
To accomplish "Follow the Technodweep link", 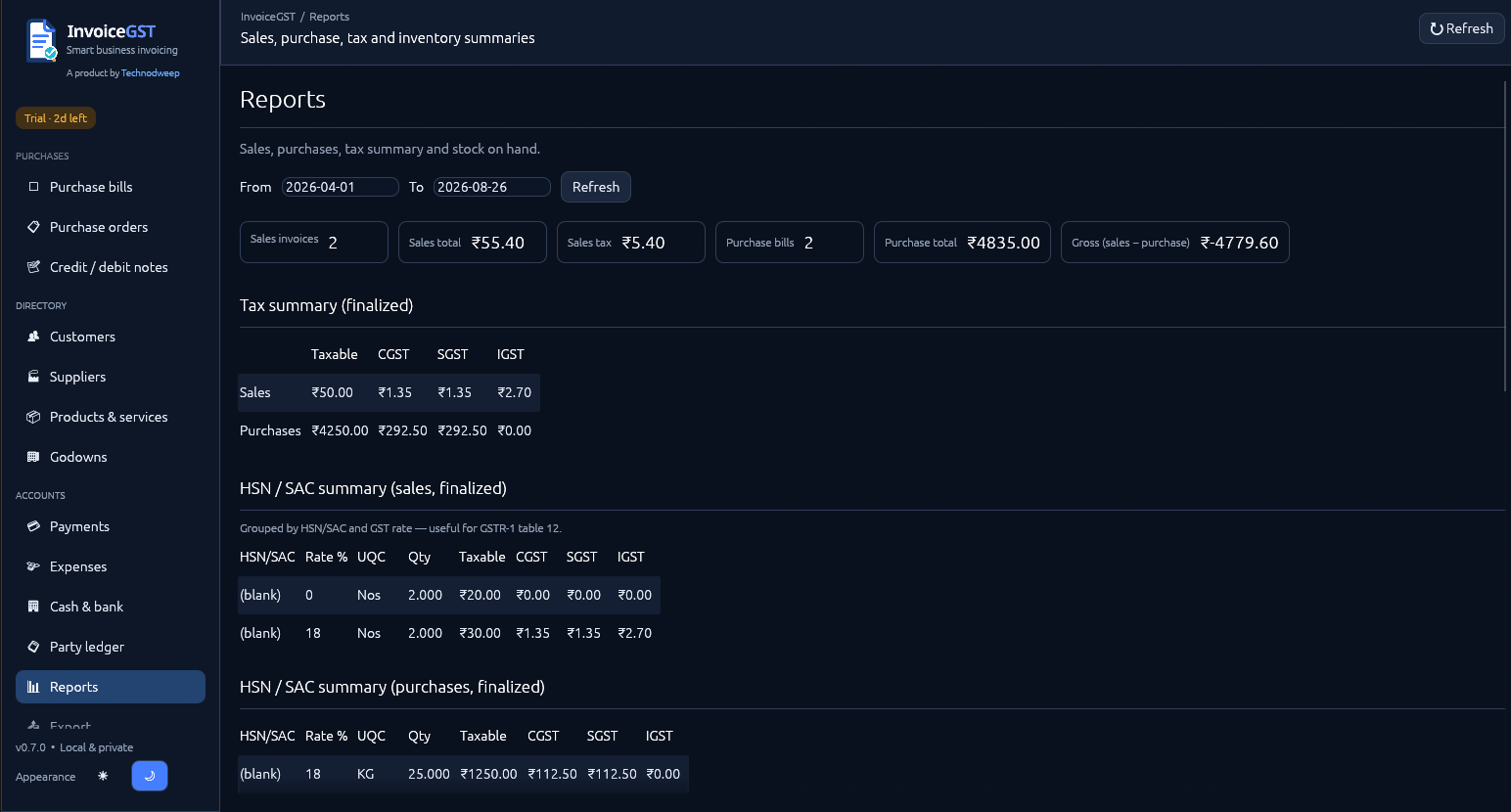I will pyautogui.click(x=151, y=73).
